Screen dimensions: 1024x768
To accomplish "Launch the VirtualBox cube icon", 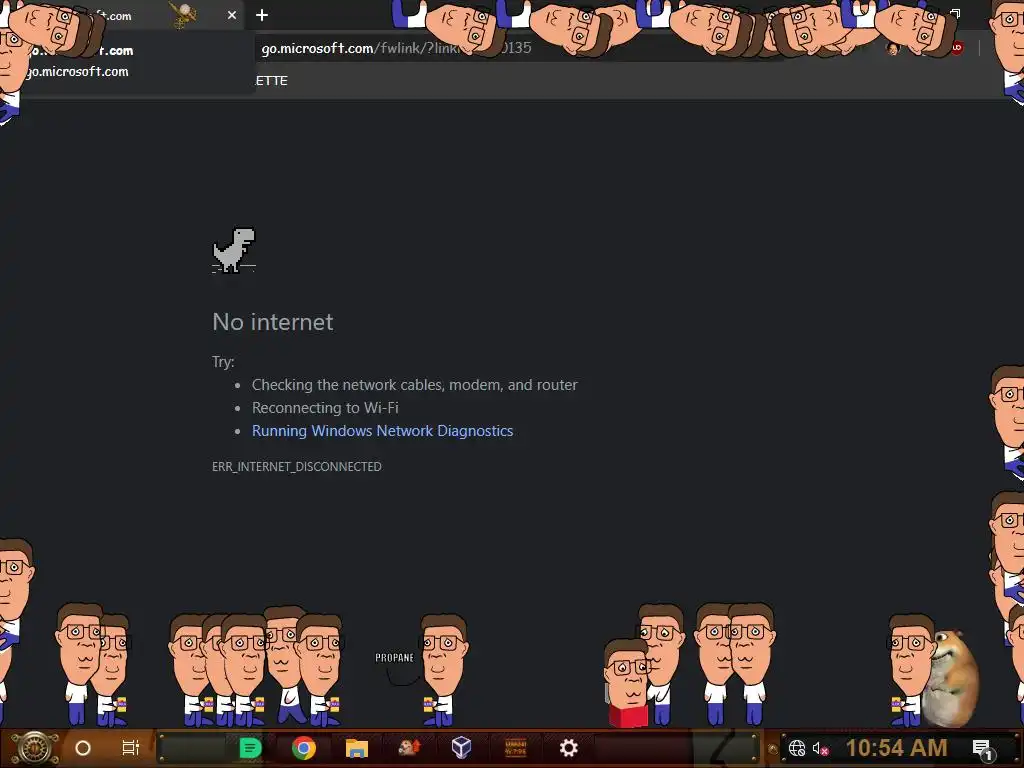I will pyautogui.click(x=462, y=748).
